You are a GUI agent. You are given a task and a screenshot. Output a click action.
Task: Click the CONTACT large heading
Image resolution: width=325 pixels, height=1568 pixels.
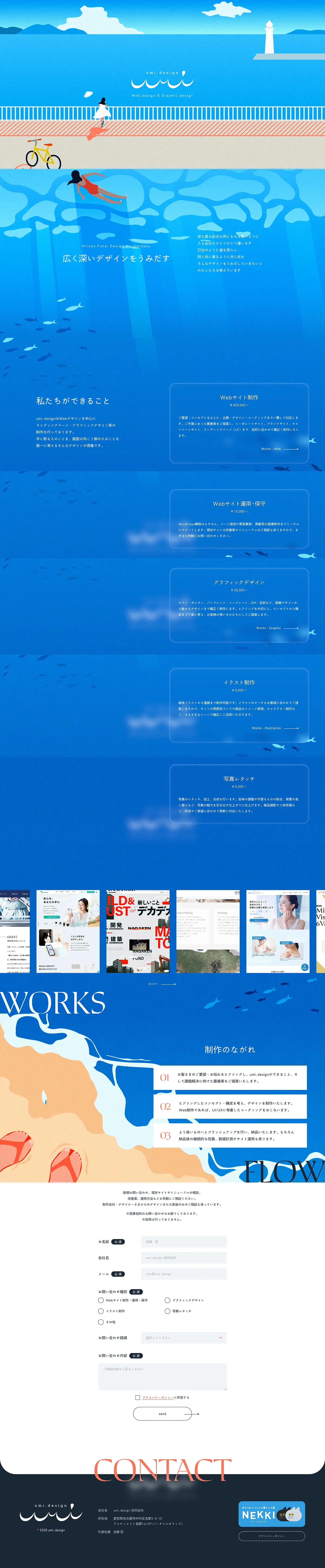tap(162, 1470)
